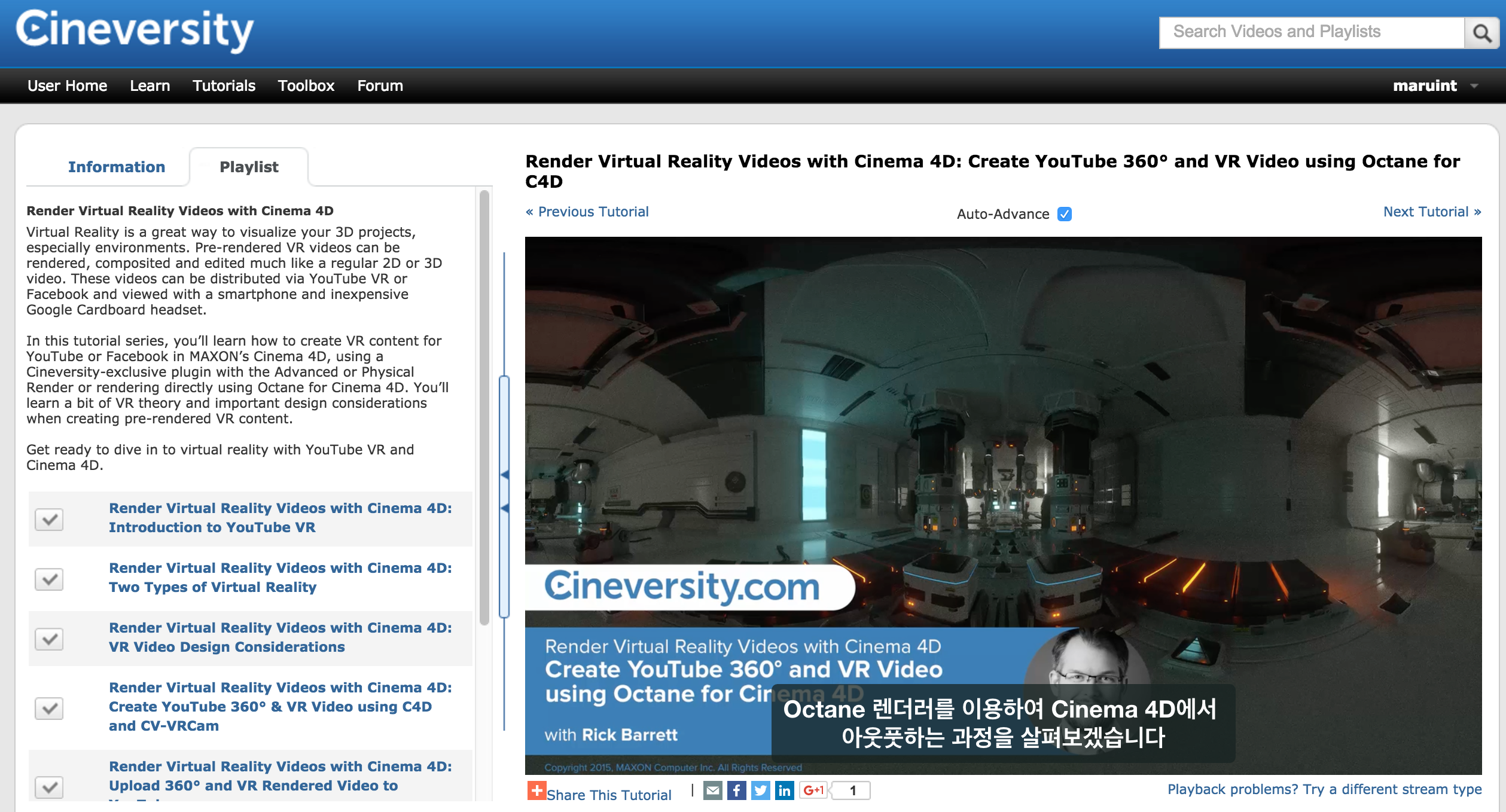1506x812 pixels.
Task: Click the Search Videos and Playlists field
Action: [1311, 32]
